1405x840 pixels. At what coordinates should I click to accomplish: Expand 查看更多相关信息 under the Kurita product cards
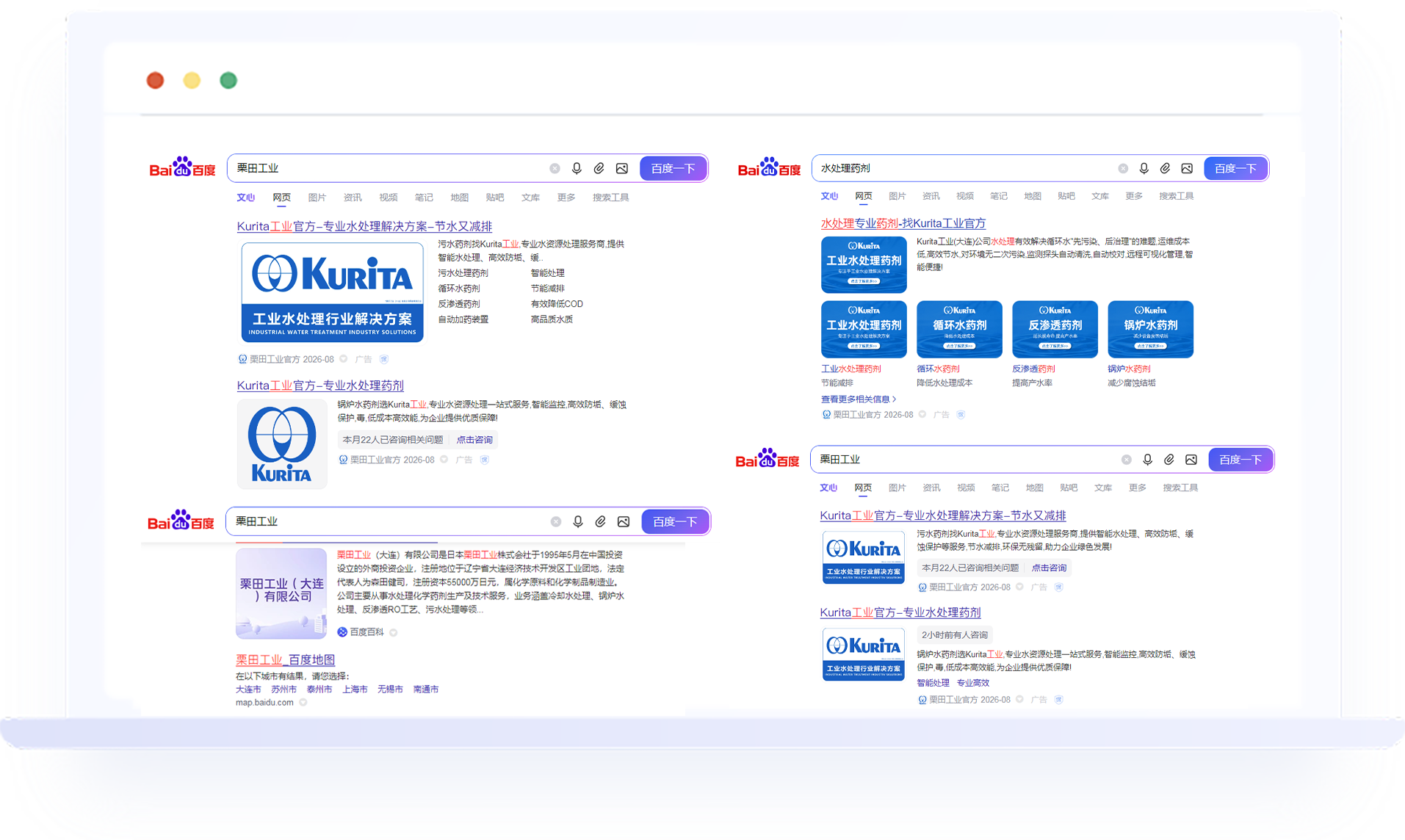tap(859, 399)
